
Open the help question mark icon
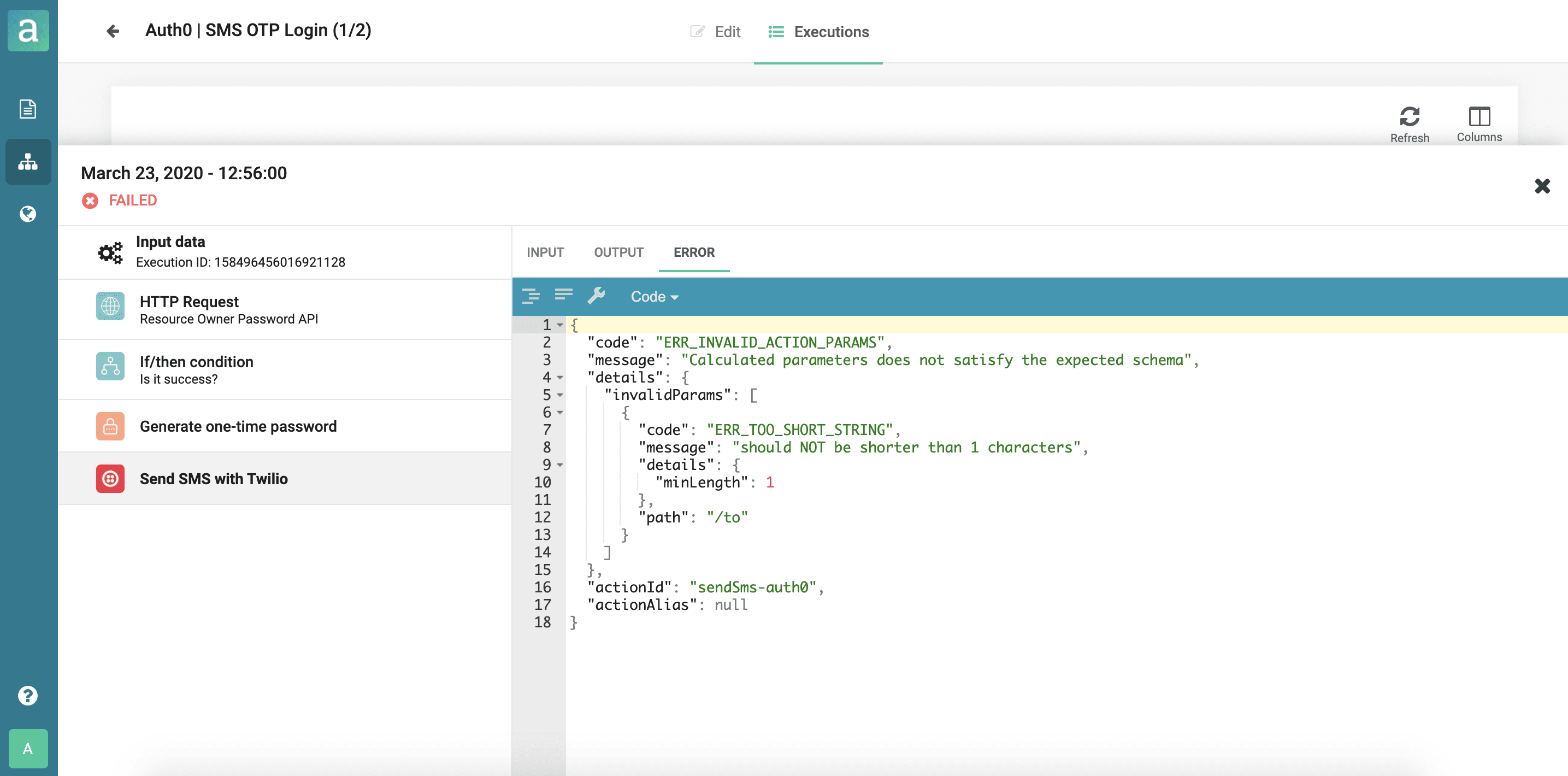click(28, 695)
